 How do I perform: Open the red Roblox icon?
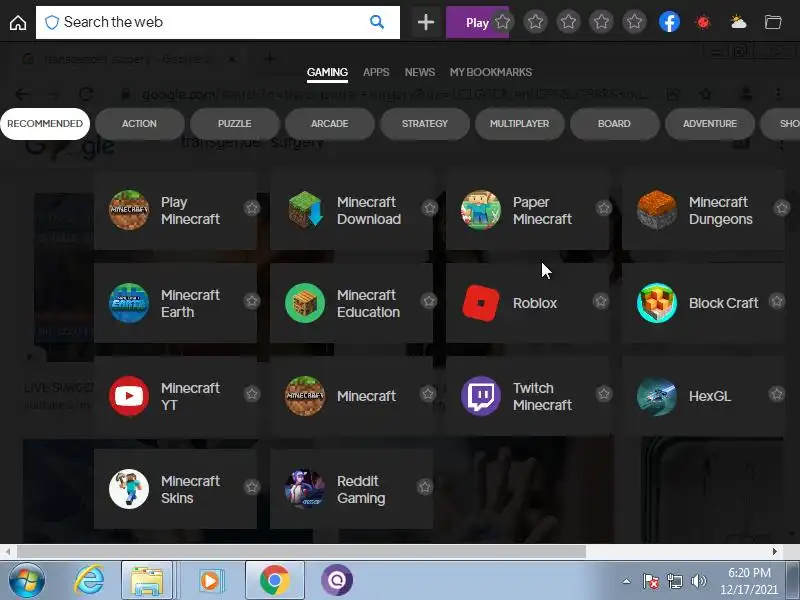click(481, 303)
